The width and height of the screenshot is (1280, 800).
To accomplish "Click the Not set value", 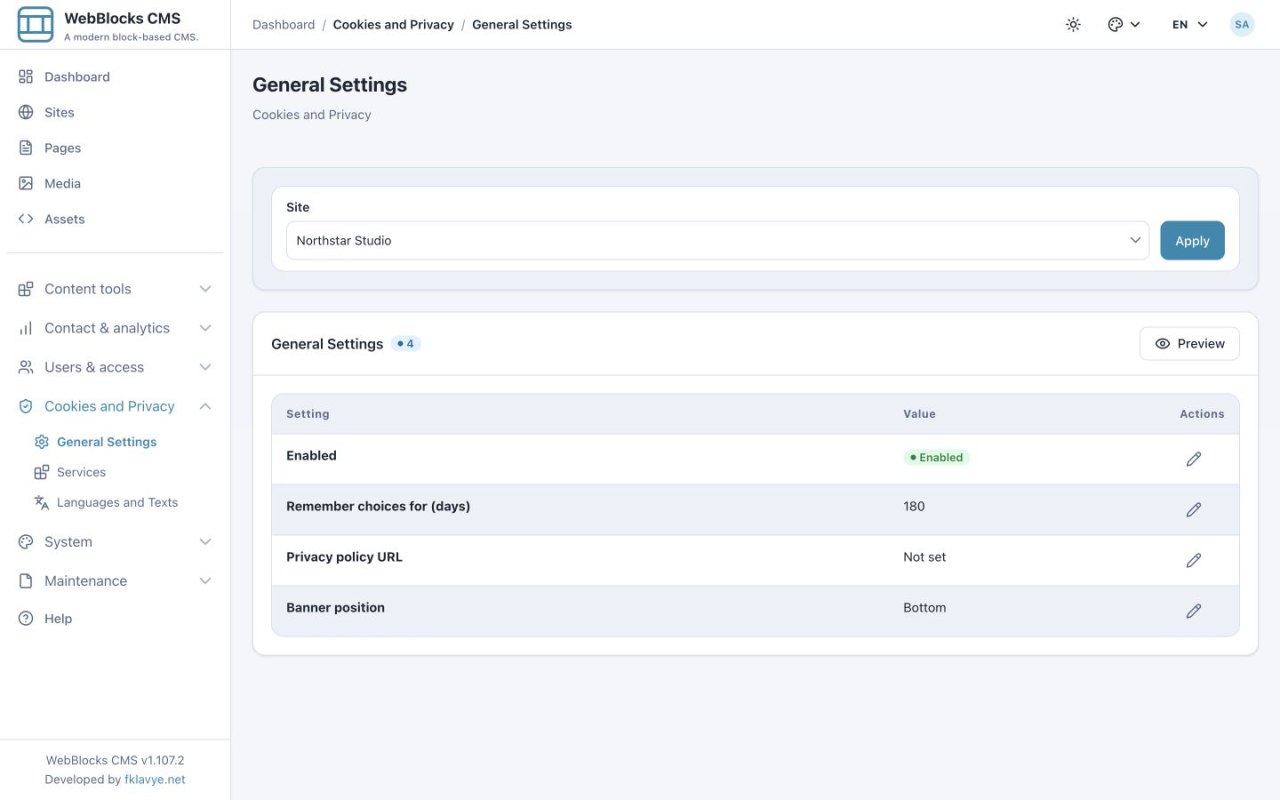I will coord(925,557).
